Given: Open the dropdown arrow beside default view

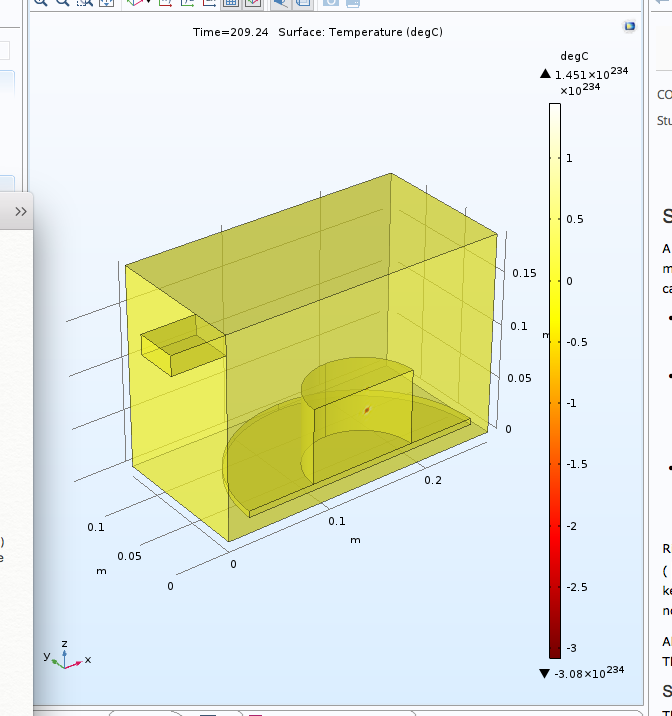Looking at the screenshot, I should tap(149, 3).
